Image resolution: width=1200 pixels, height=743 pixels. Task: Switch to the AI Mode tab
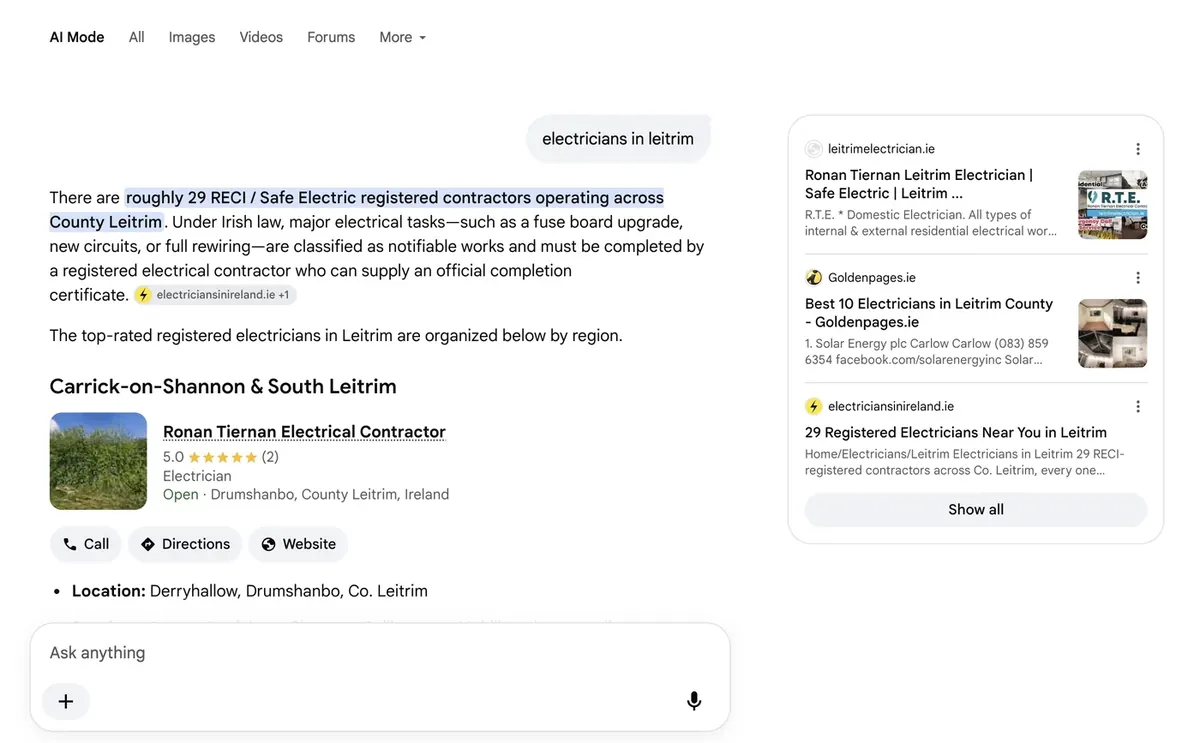point(77,37)
